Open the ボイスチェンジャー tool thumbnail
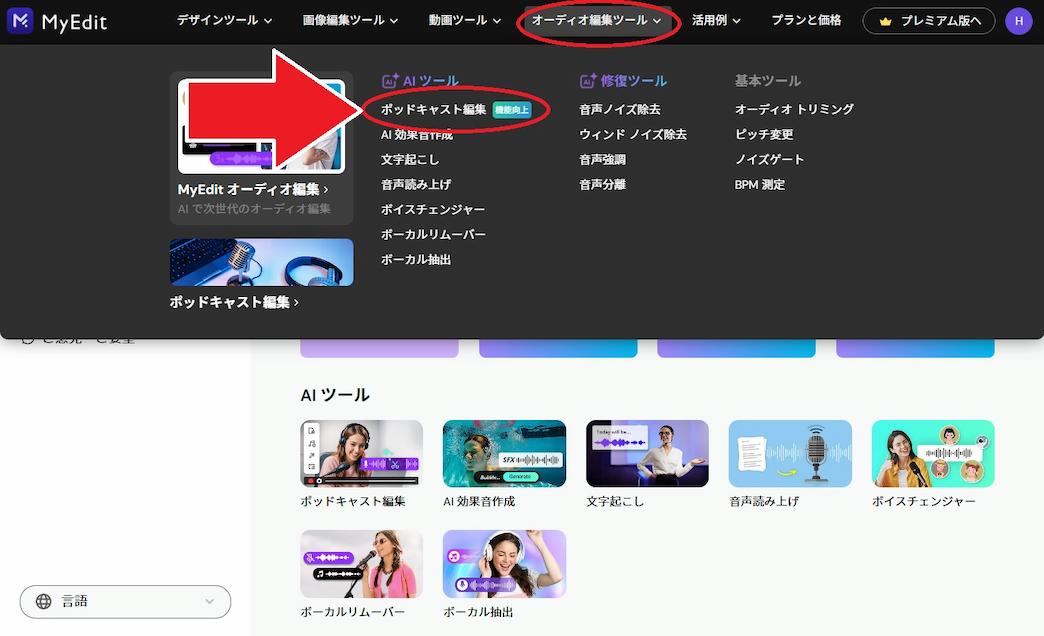The height and width of the screenshot is (636, 1044). pos(933,454)
